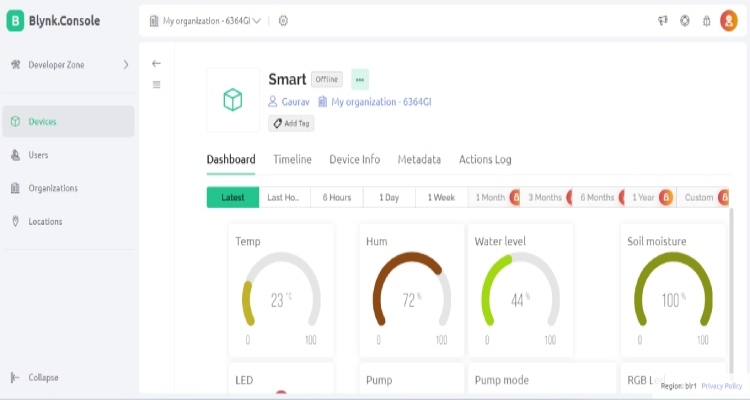The image size is (750, 400).
Task: Select the Latest time range
Action: coord(233,197)
